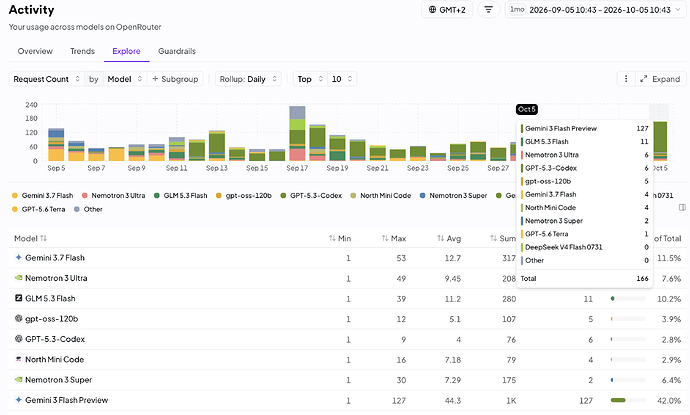
Task: Switch to the Overview tab
Action: tap(35, 51)
